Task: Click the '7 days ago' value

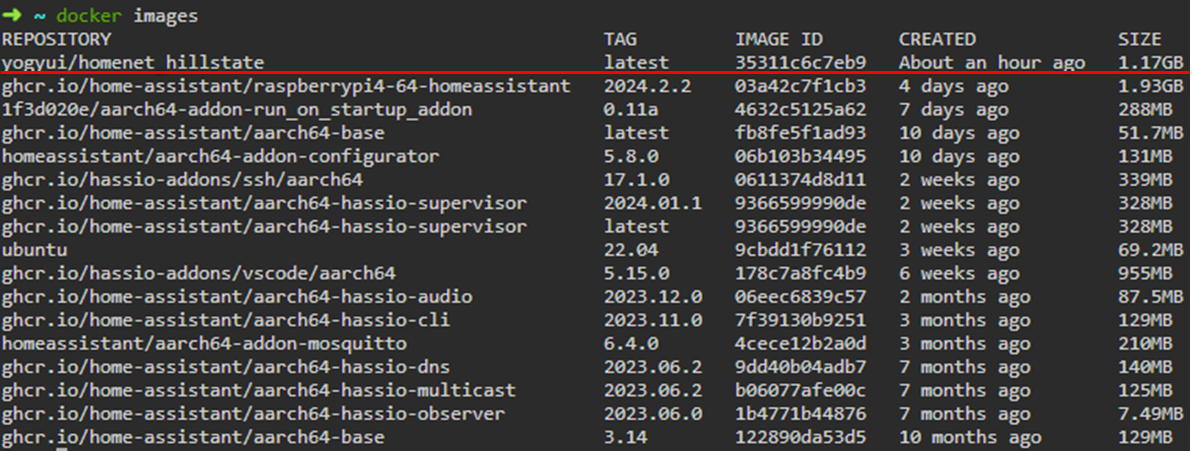Action: tap(953, 110)
